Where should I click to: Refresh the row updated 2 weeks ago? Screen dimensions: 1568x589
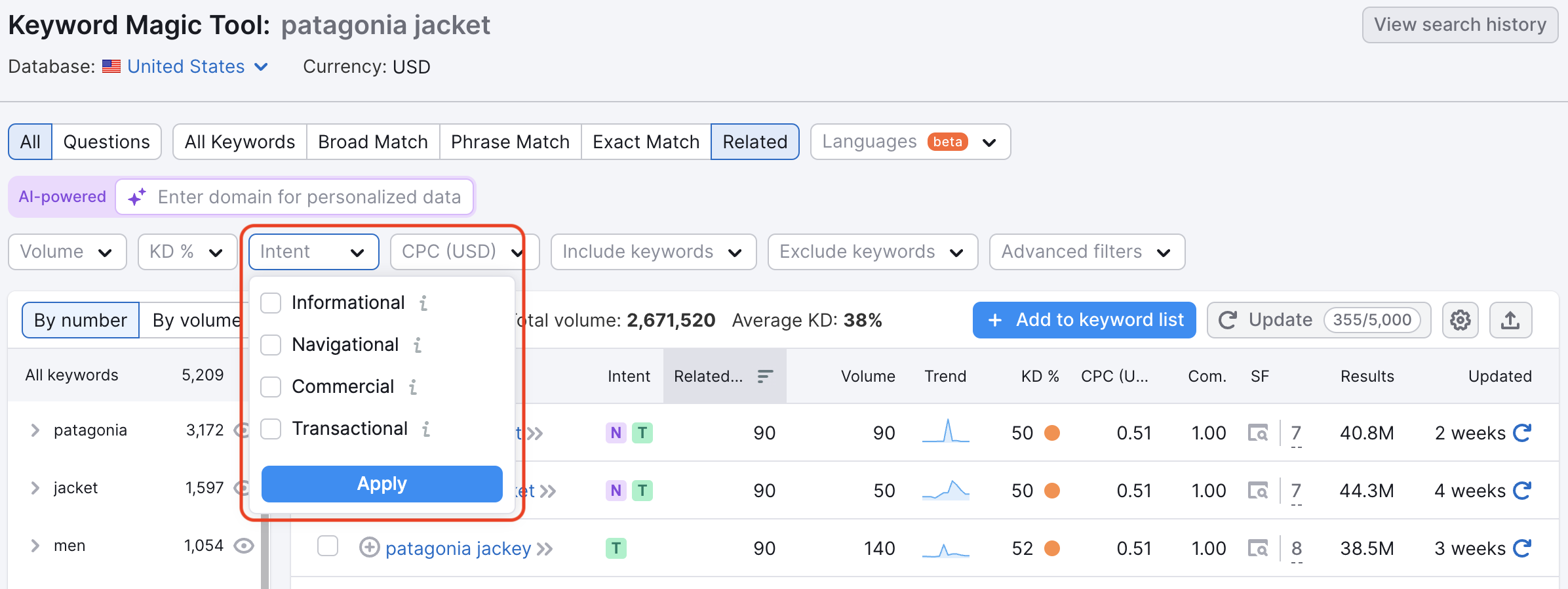[1522, 433]
